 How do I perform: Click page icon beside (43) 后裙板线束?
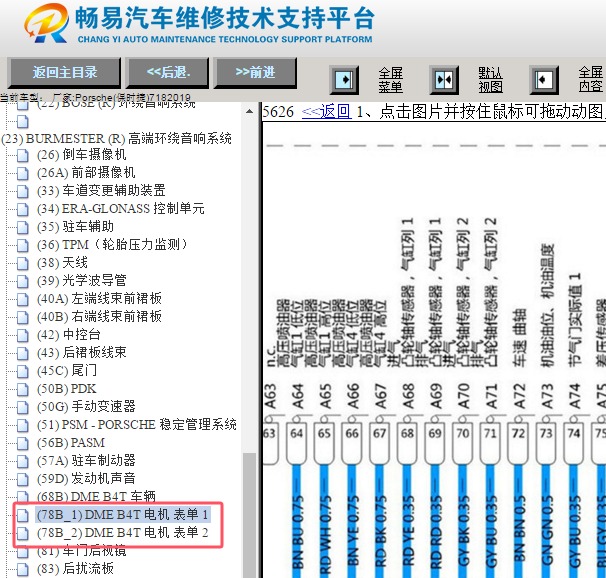[x=23, y=353]
